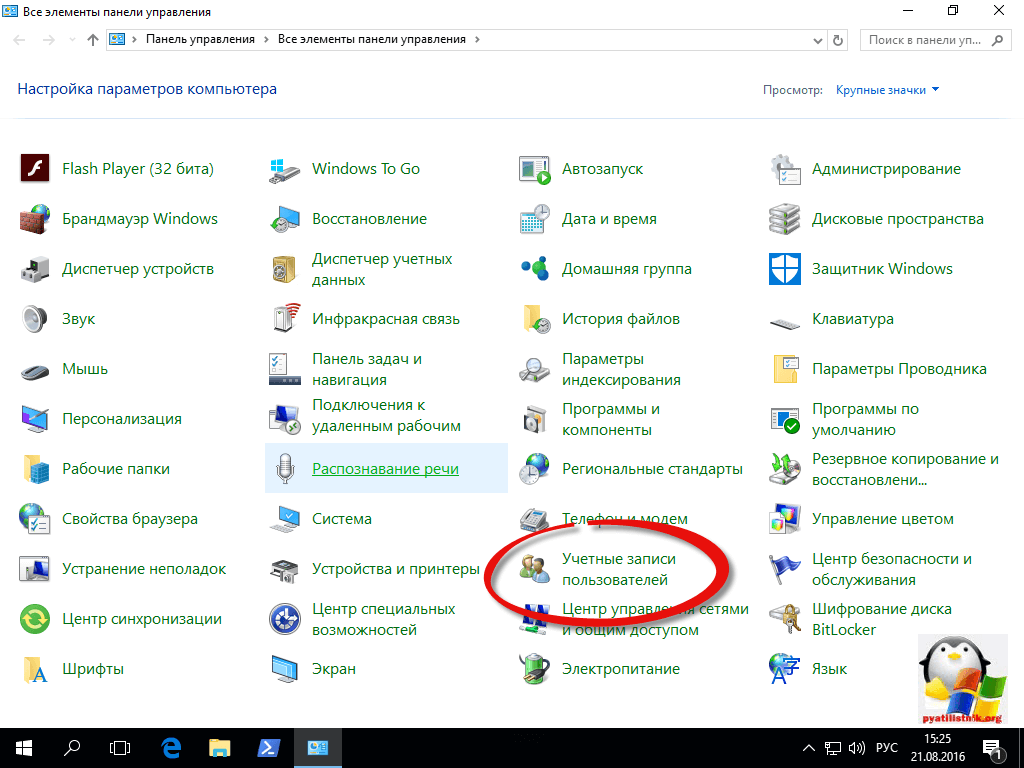Open Microsoft Edge from the taskbar
The height and width of the screenshot is (768, 1024).
click(x=171, y=747)
